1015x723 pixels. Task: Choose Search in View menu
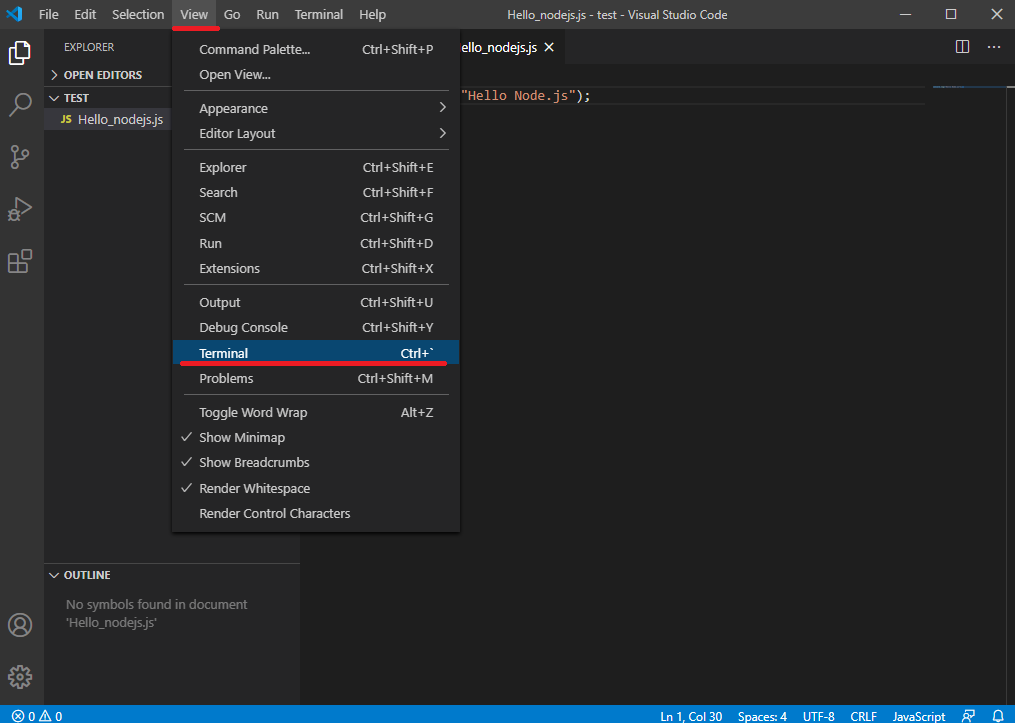click(316, 192)
